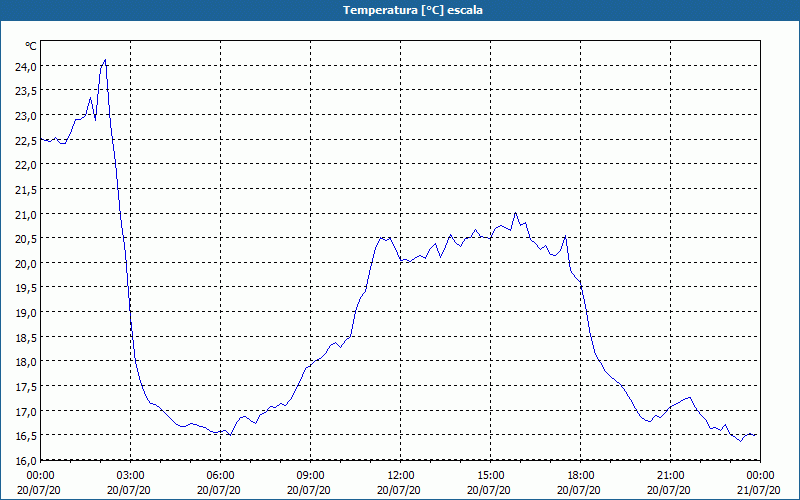
Task: Click the 16,0 y-axis label
Action: [x=26, y=461]
